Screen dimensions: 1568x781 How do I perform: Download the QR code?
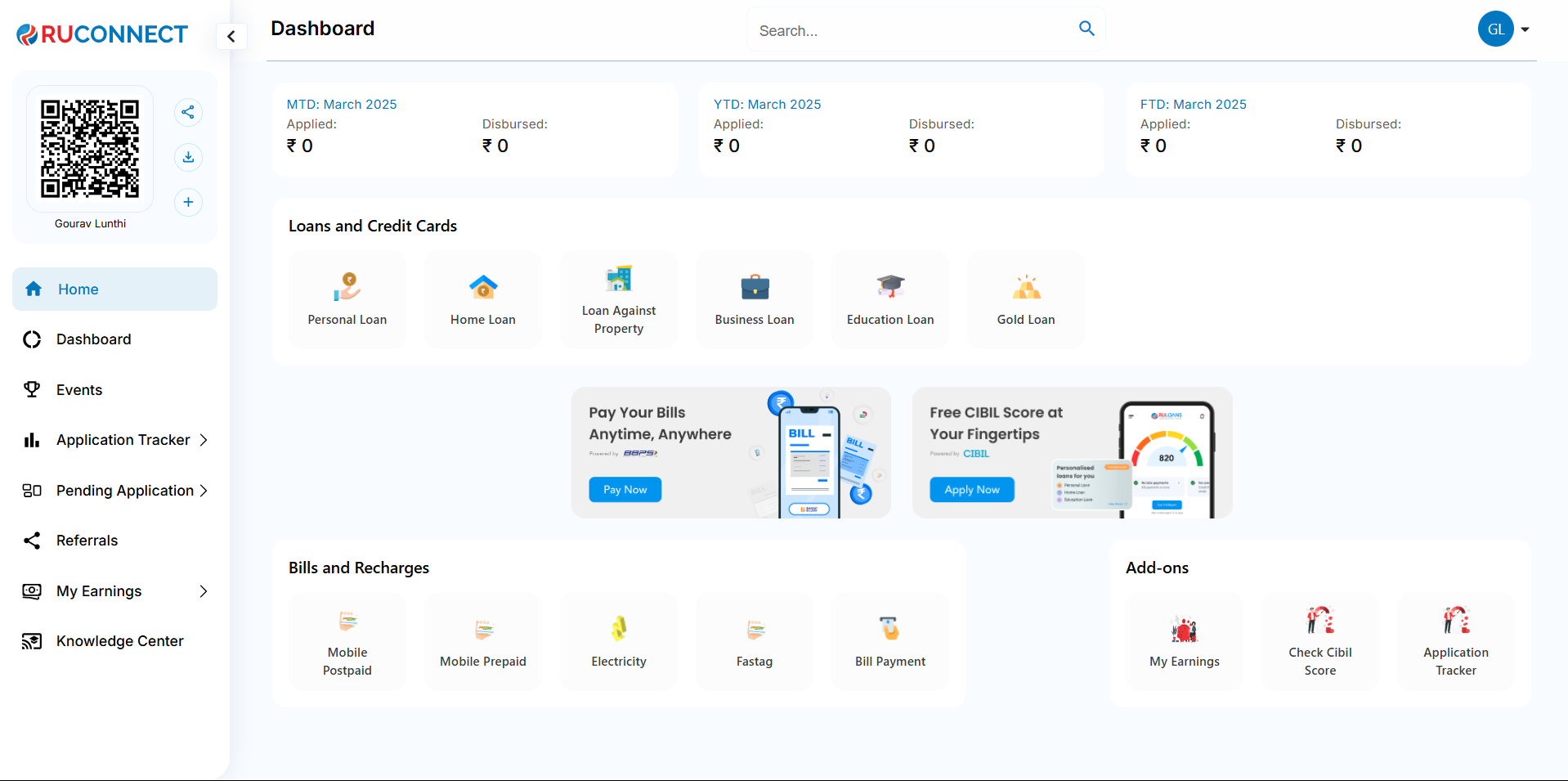coord(188,157)
